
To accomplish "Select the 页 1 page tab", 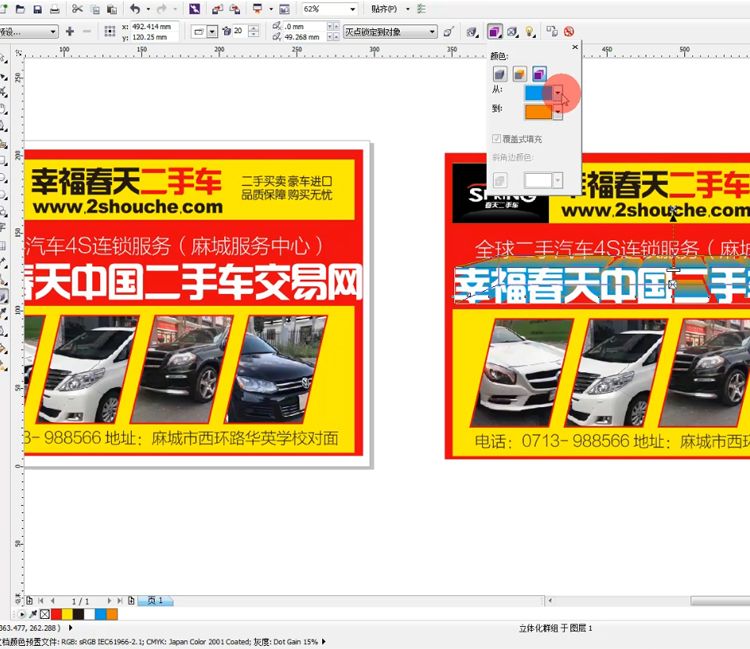I will click(155, 600).
